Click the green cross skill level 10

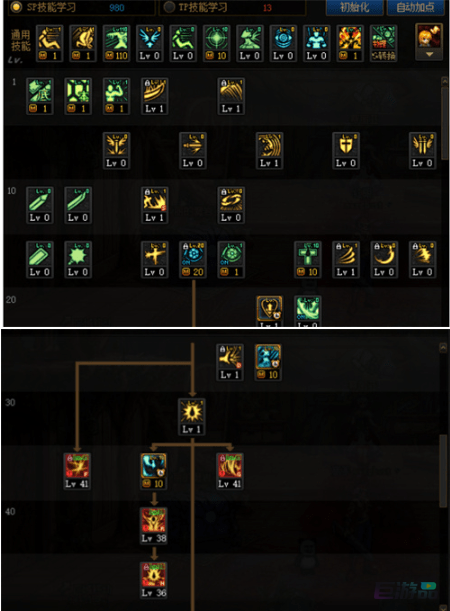307,260
